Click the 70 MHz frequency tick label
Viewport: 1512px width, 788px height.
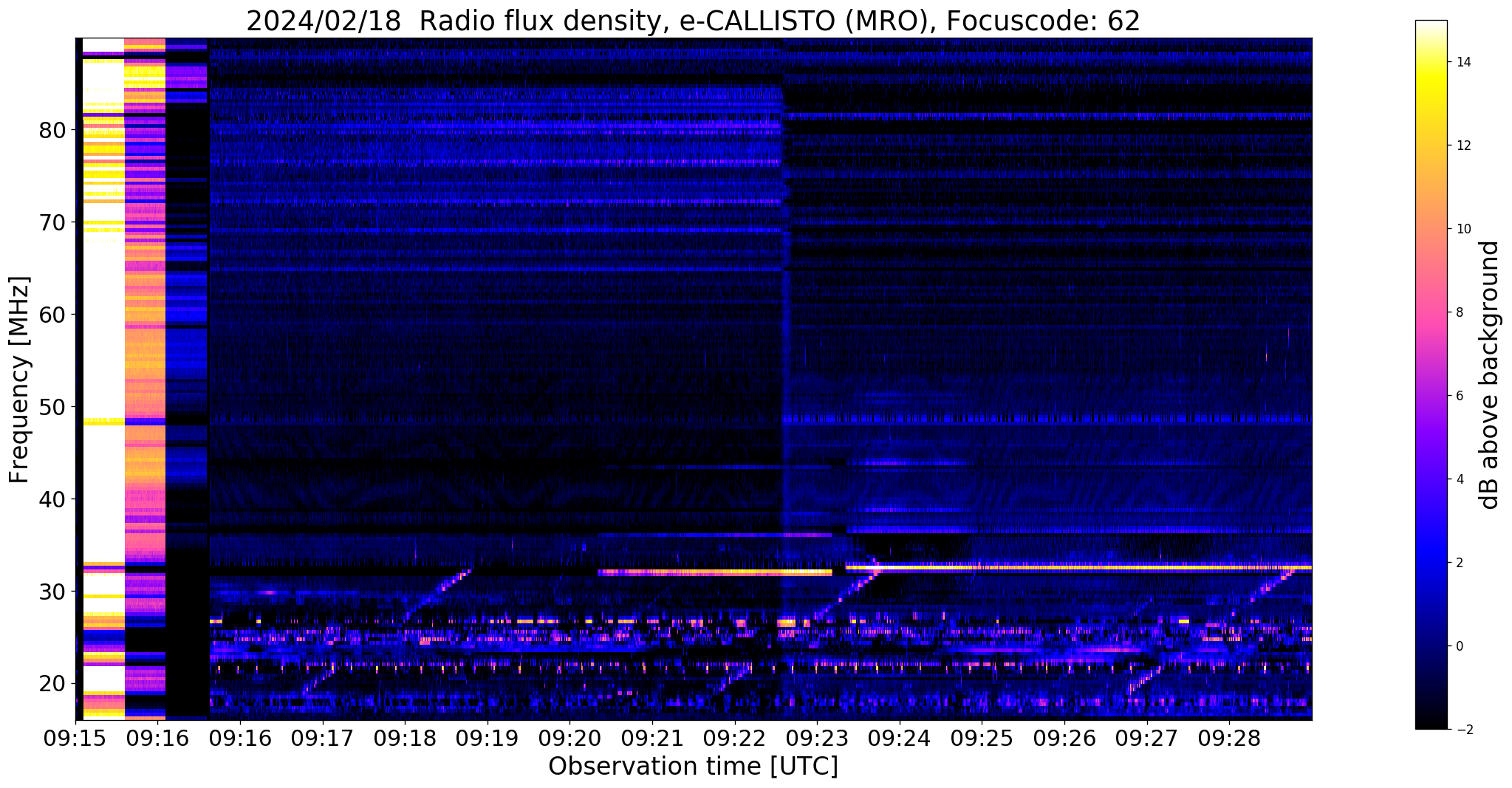52,222
